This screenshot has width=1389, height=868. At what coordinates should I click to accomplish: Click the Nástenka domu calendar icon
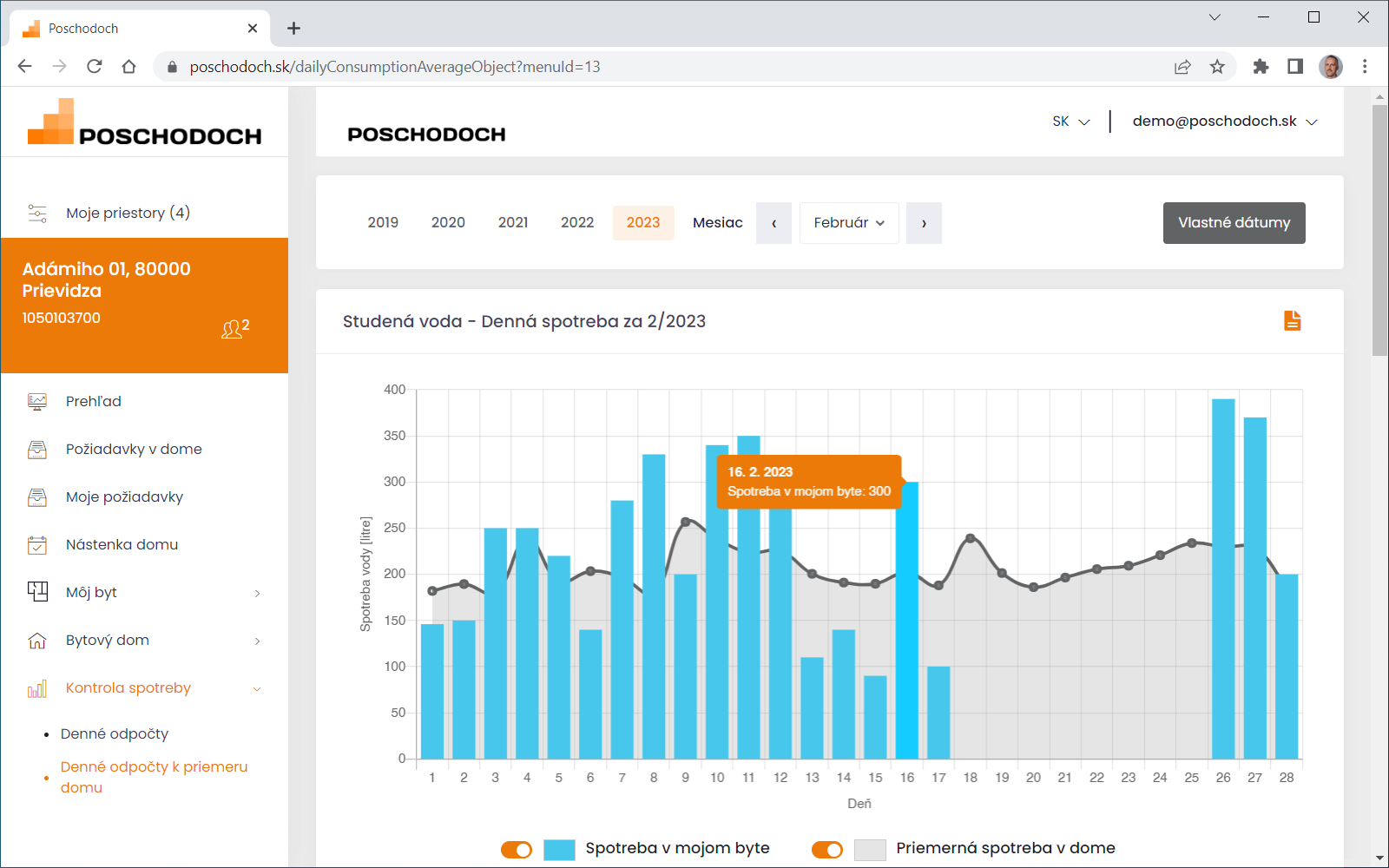pyautogui.click(x=37, y=545)
